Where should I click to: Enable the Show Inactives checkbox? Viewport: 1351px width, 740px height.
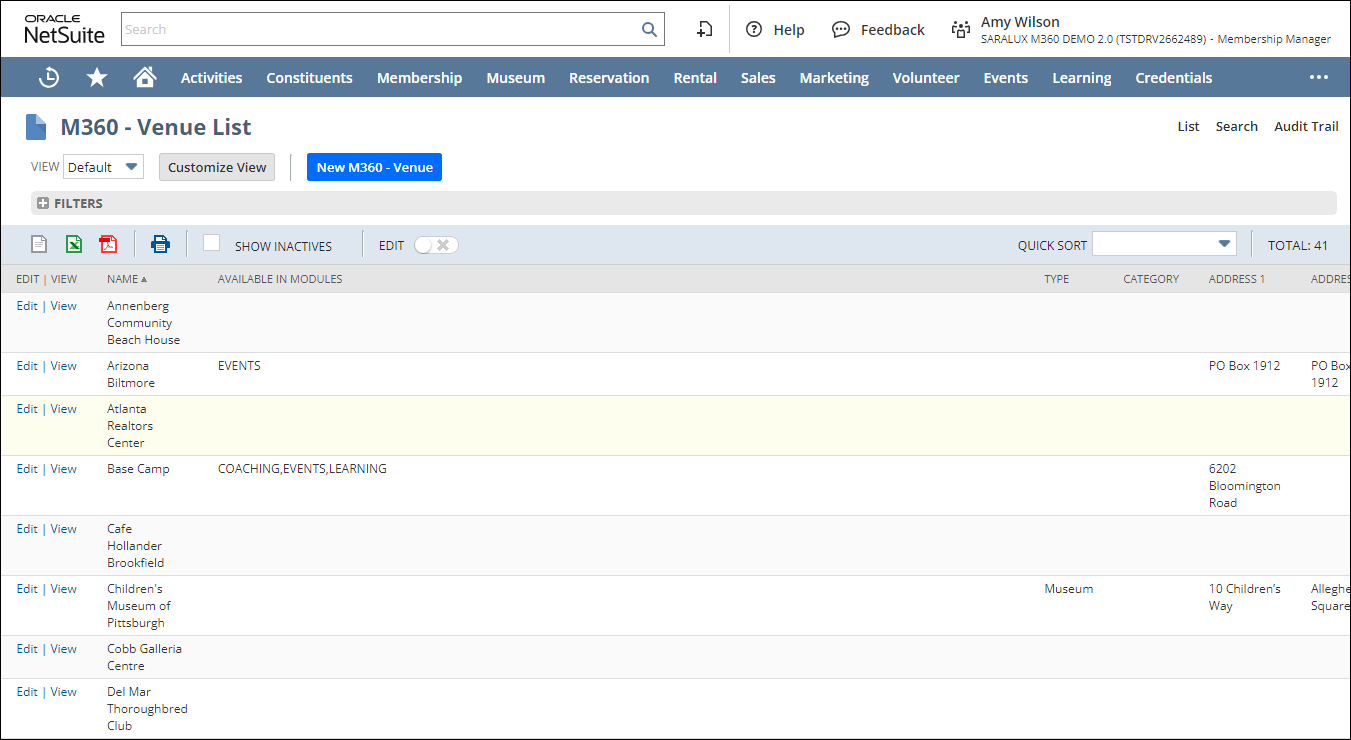click(x=211, y=243)
